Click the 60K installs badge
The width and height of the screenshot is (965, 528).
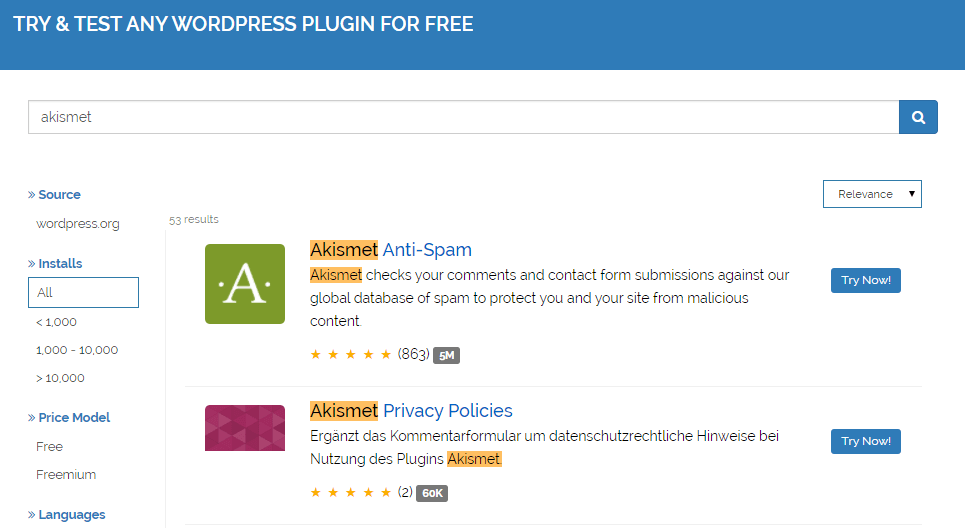(432, 493)
